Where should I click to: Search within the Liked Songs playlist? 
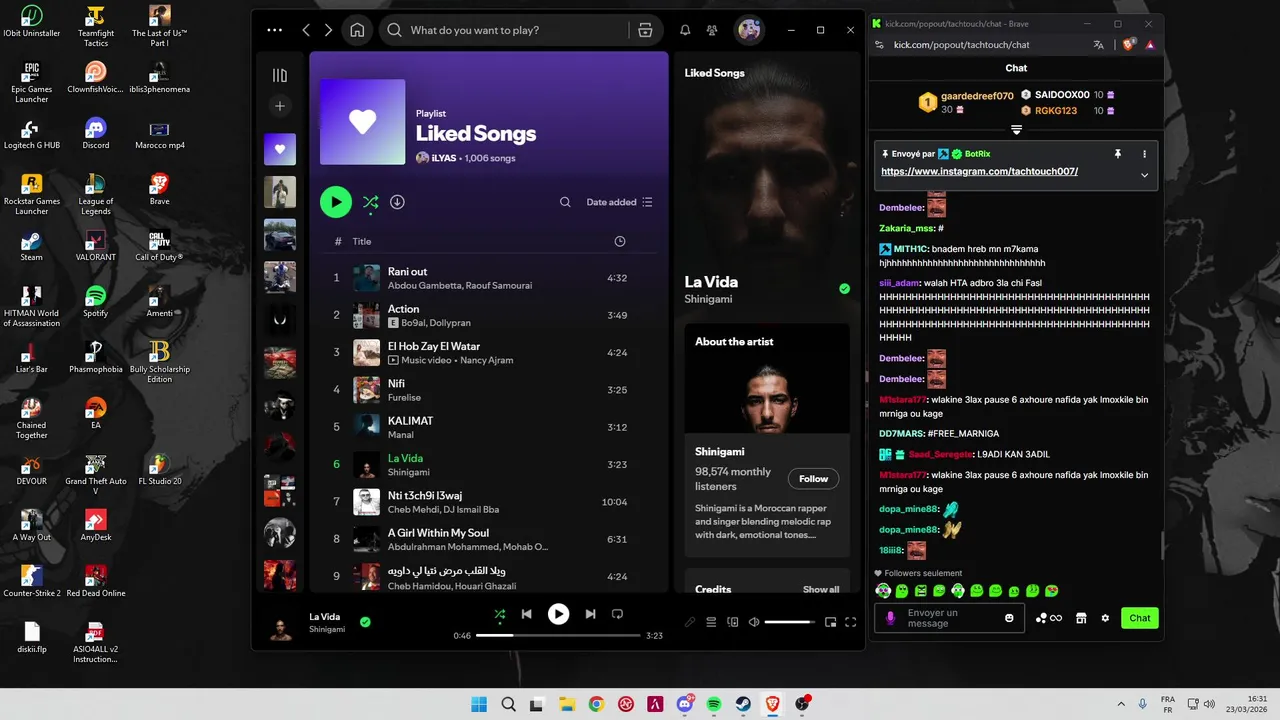coord(565,202)
